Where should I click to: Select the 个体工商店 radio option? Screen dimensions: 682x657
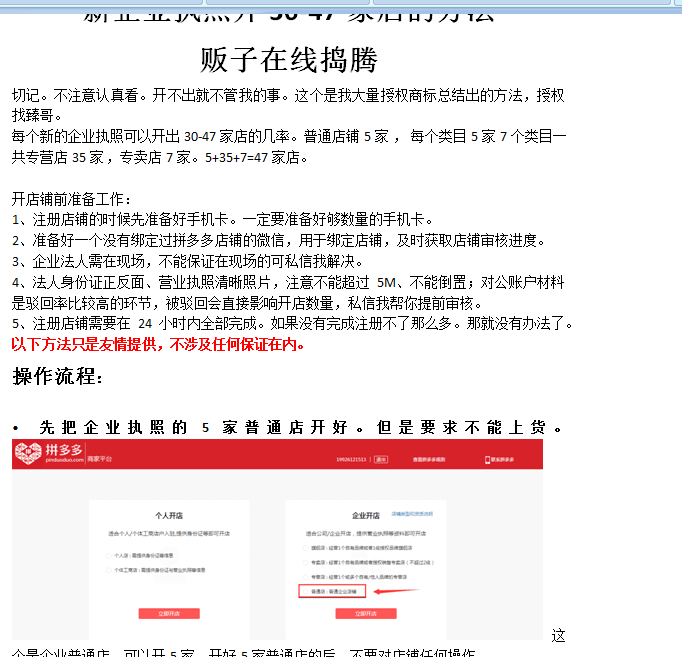(108, 570)
